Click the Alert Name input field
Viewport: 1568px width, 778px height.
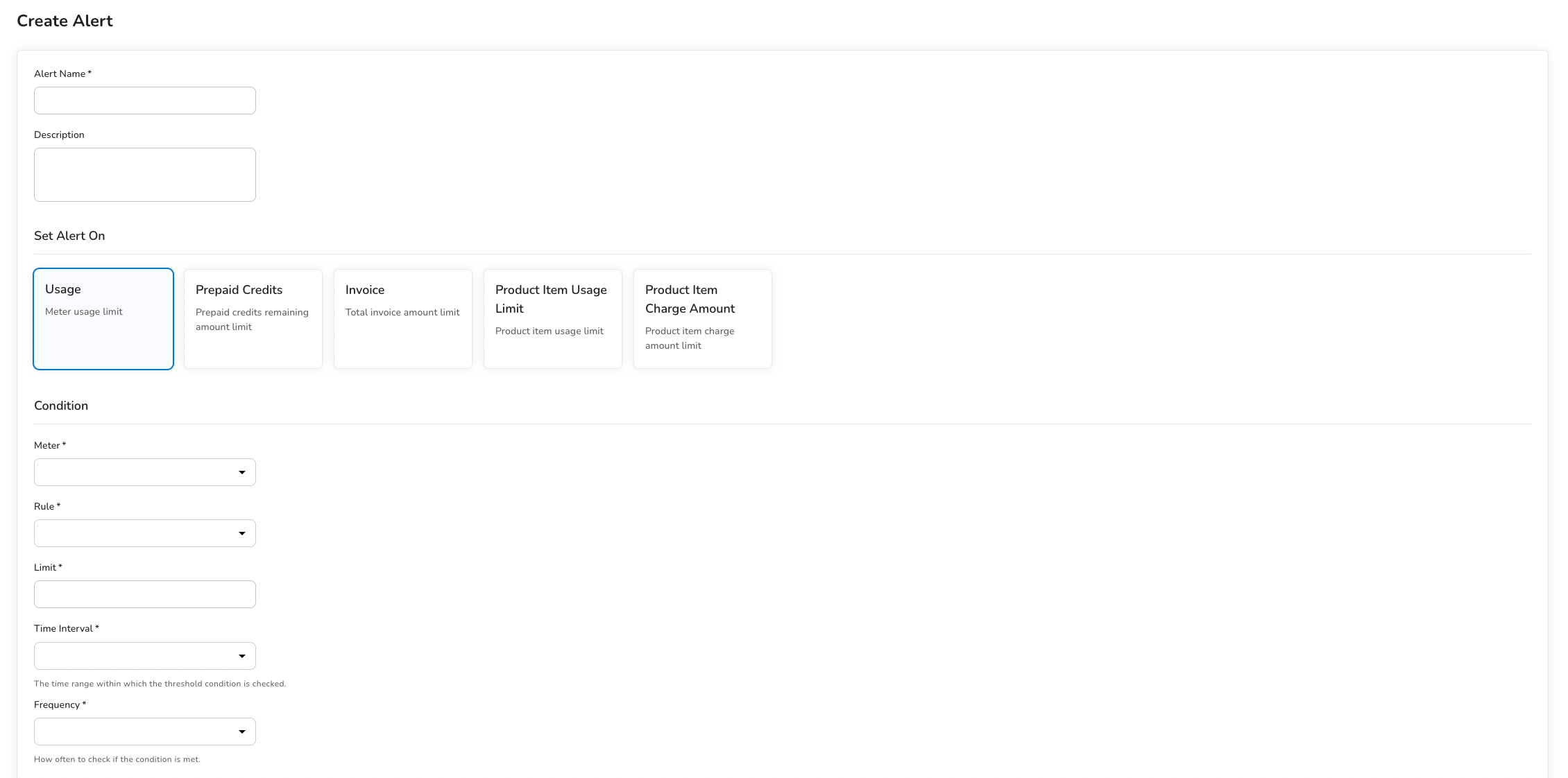(144, 101)
